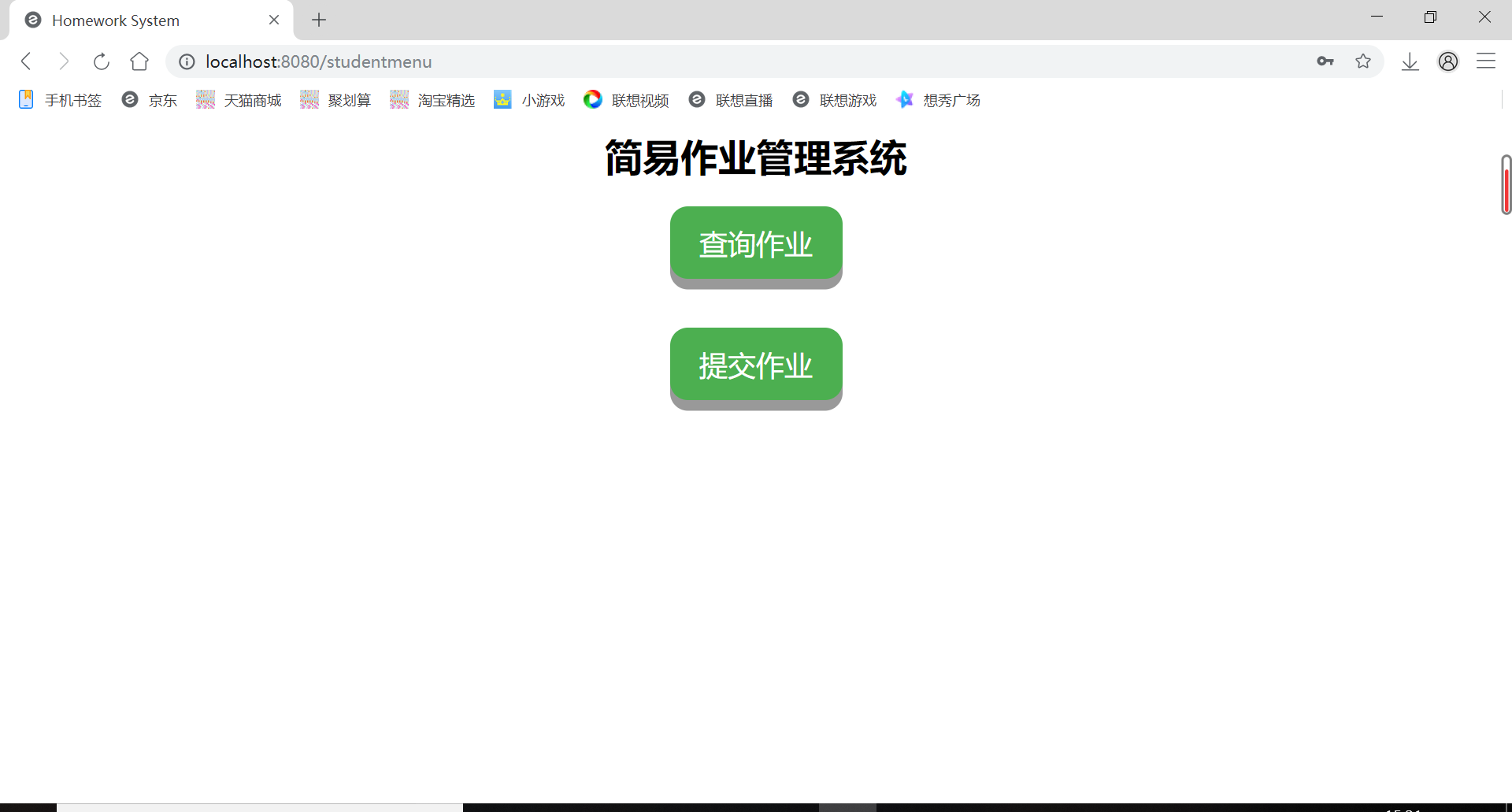
Task: Click the 查询作业 button
Action: tap(755, 244)
